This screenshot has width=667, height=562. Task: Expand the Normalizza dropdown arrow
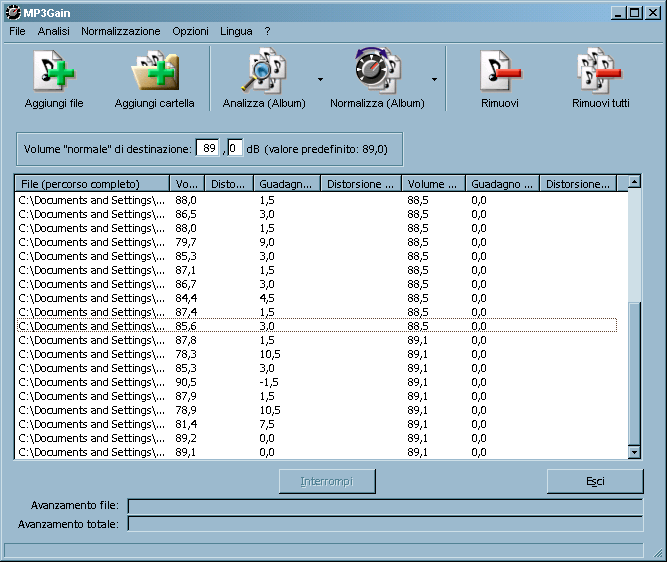(434, 79)
